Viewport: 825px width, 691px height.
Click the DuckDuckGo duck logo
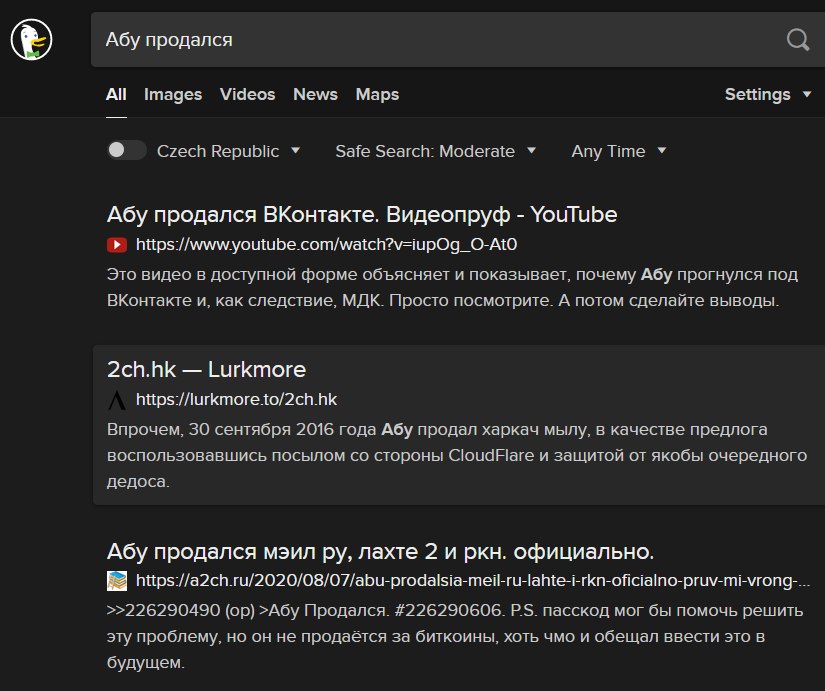[32, 39]
